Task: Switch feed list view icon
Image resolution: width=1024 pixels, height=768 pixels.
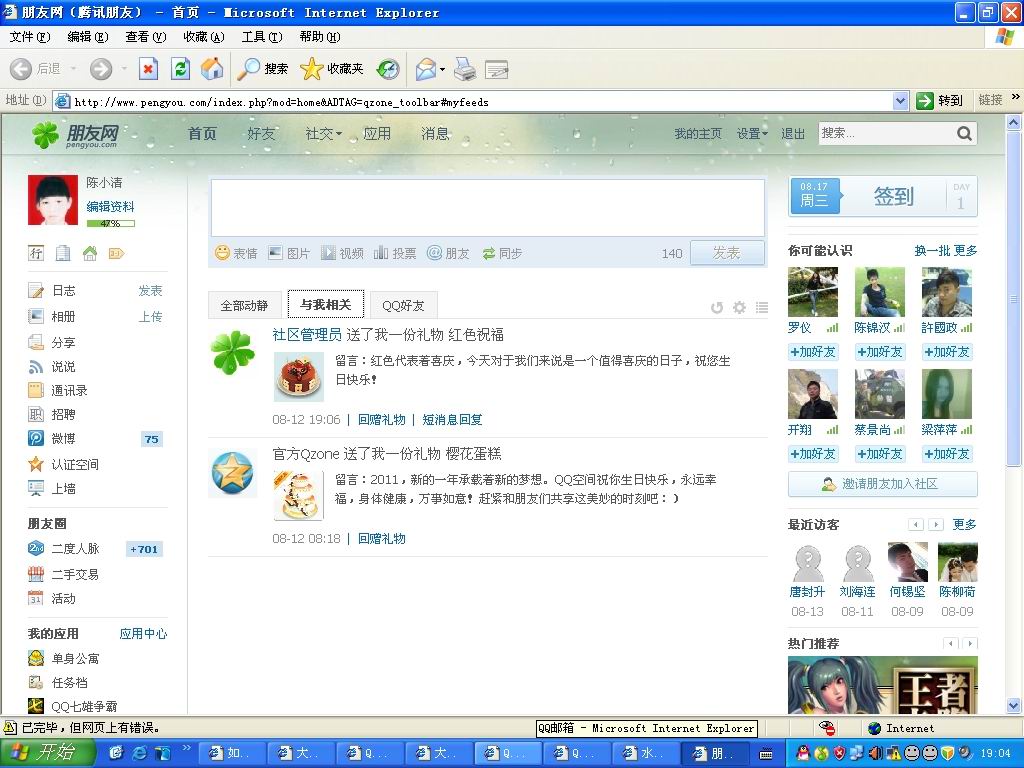Action: pyautogui.click(x=761, y=307)
